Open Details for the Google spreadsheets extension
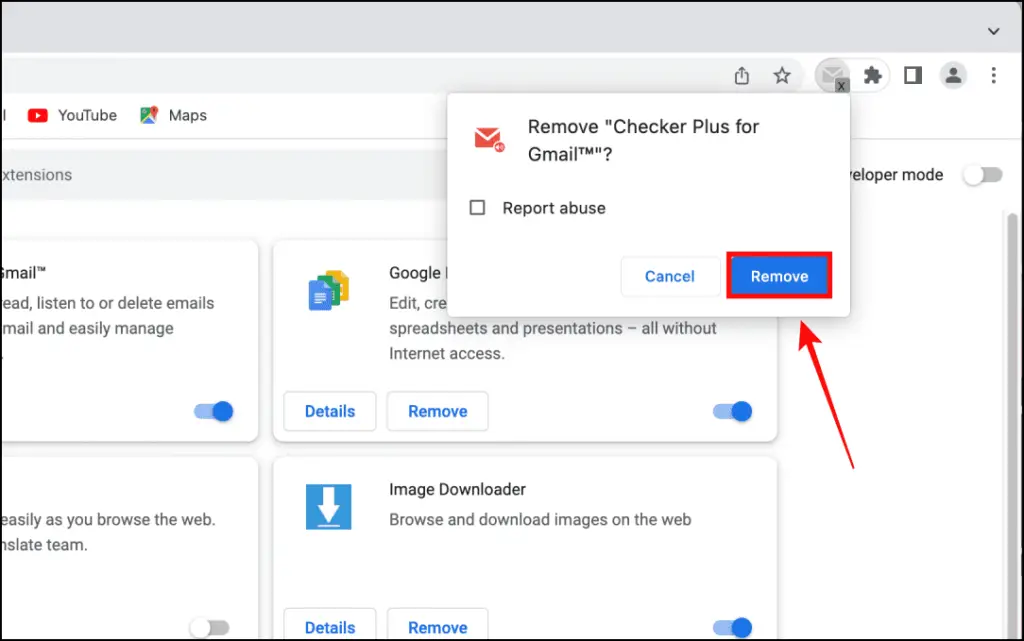 pos(330,411)
